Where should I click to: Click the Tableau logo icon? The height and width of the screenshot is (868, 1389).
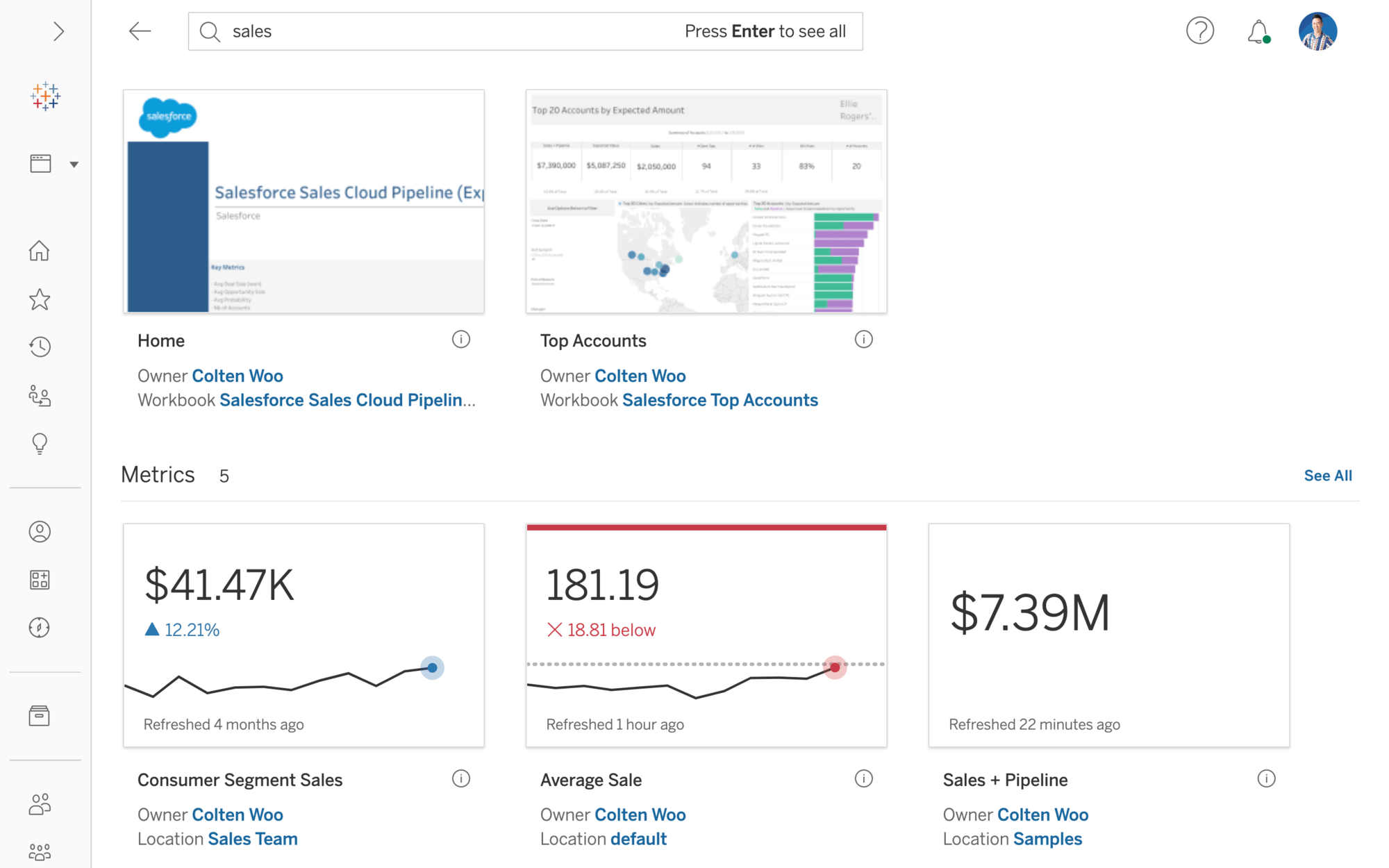pyautogui.click(x=45, y=97)
